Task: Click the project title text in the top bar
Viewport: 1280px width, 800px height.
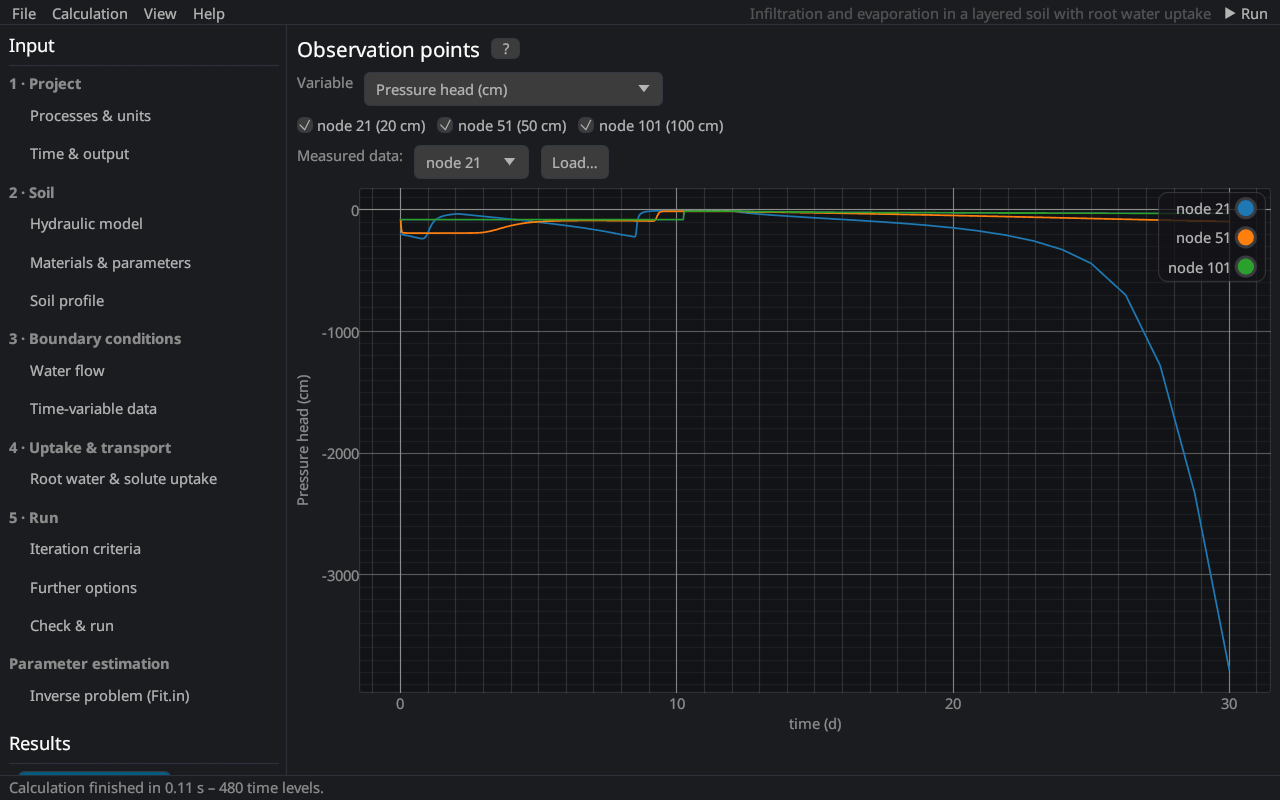Action: [980, 14]
